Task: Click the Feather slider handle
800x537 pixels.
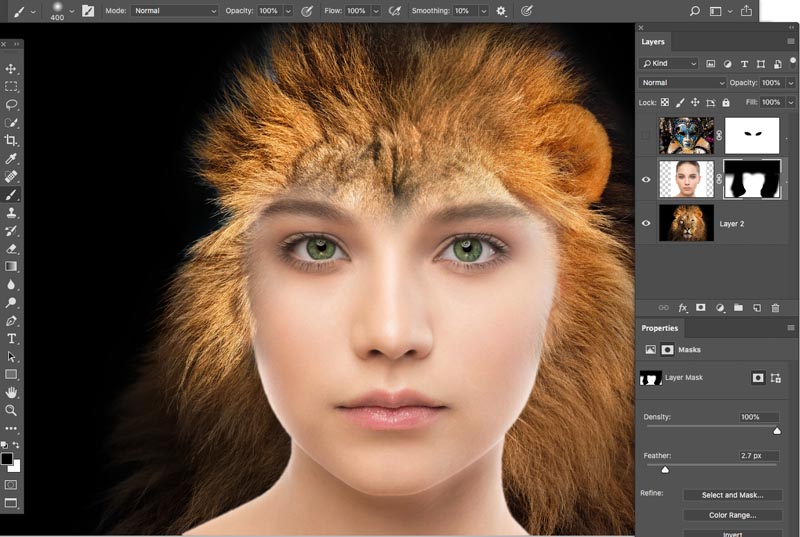Action: (x=665, y=468)
